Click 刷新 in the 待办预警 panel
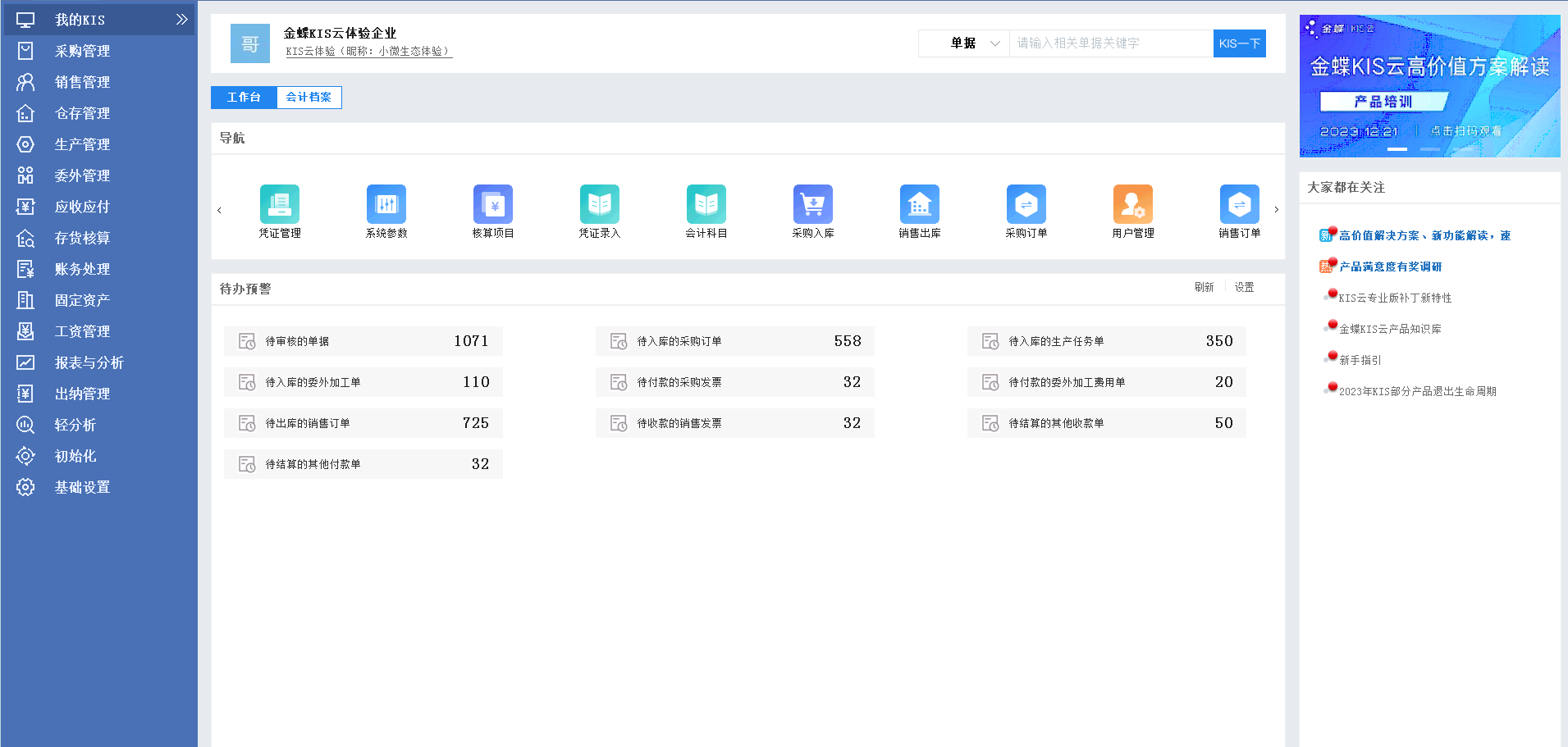Viewport: 1568px width, 747px height. point(1204,288)
